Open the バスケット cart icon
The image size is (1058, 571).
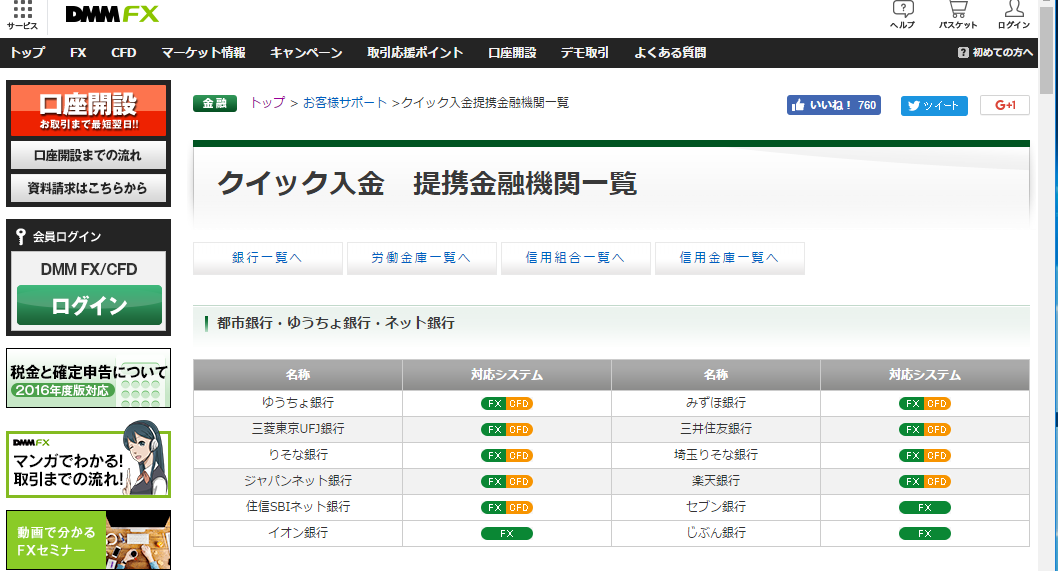957,15
